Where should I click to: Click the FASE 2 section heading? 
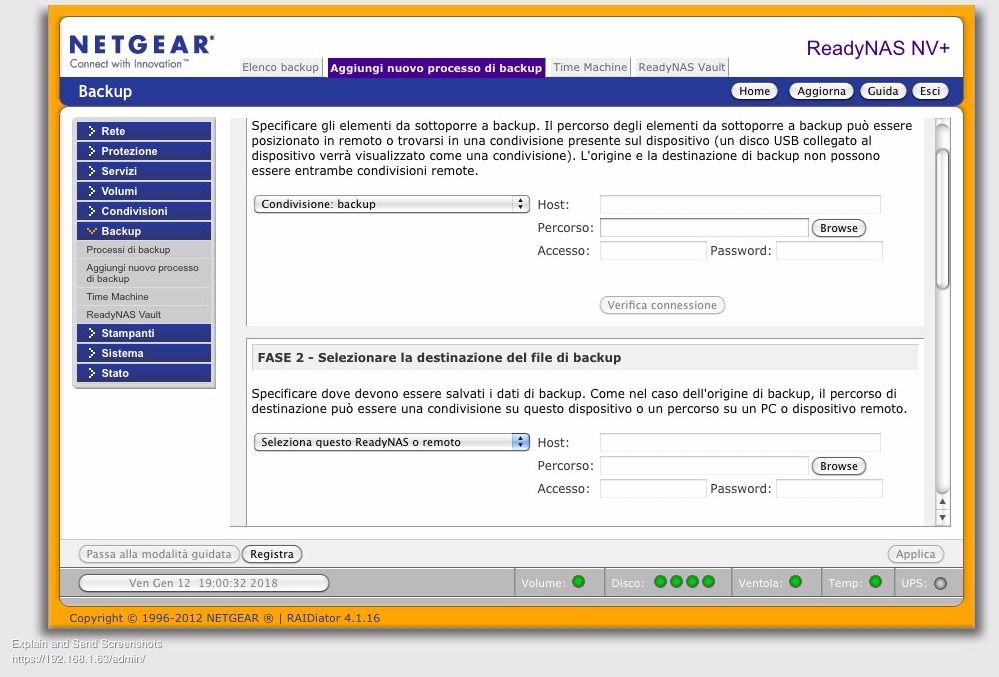439,358
